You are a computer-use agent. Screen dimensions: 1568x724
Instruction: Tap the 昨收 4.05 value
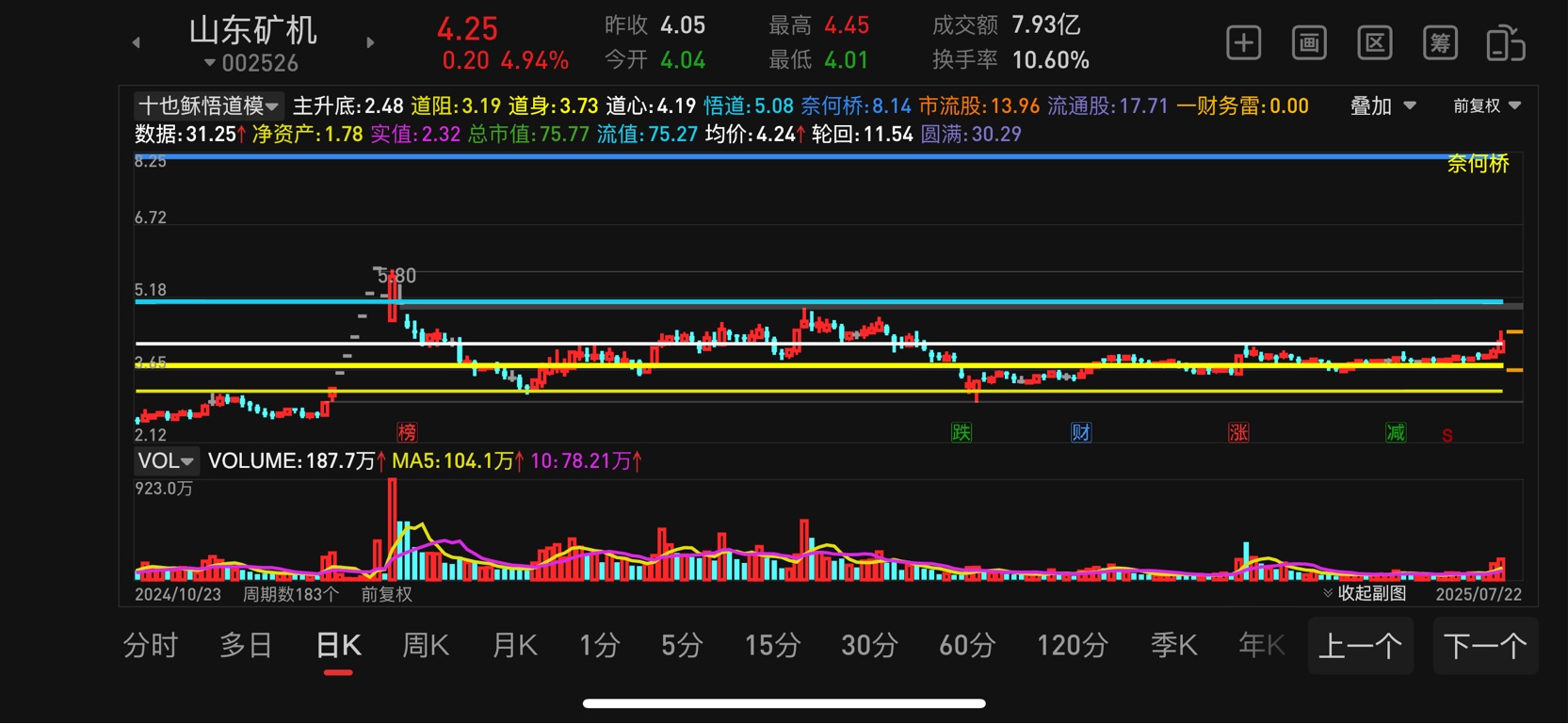[683, 25]
